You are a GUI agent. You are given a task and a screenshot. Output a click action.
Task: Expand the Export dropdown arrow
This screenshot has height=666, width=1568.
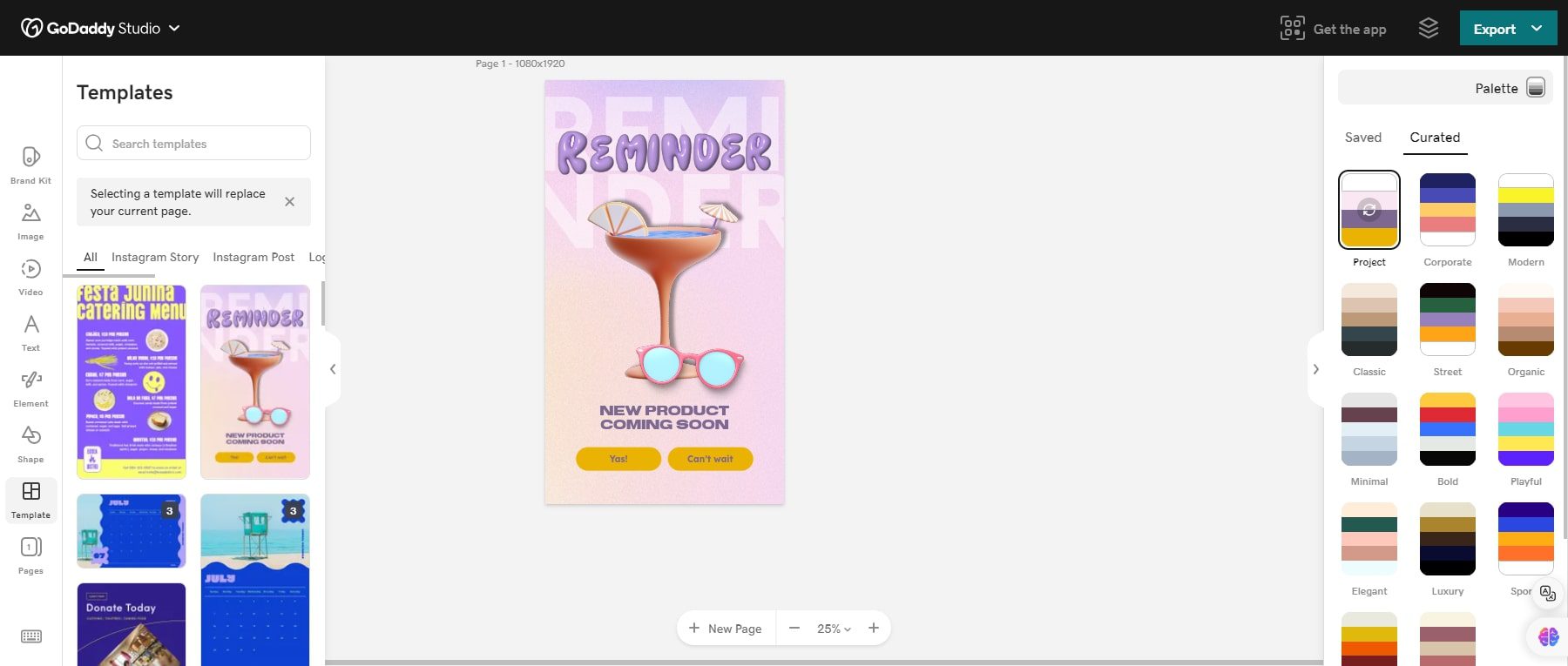click(x=1537, y=28)
